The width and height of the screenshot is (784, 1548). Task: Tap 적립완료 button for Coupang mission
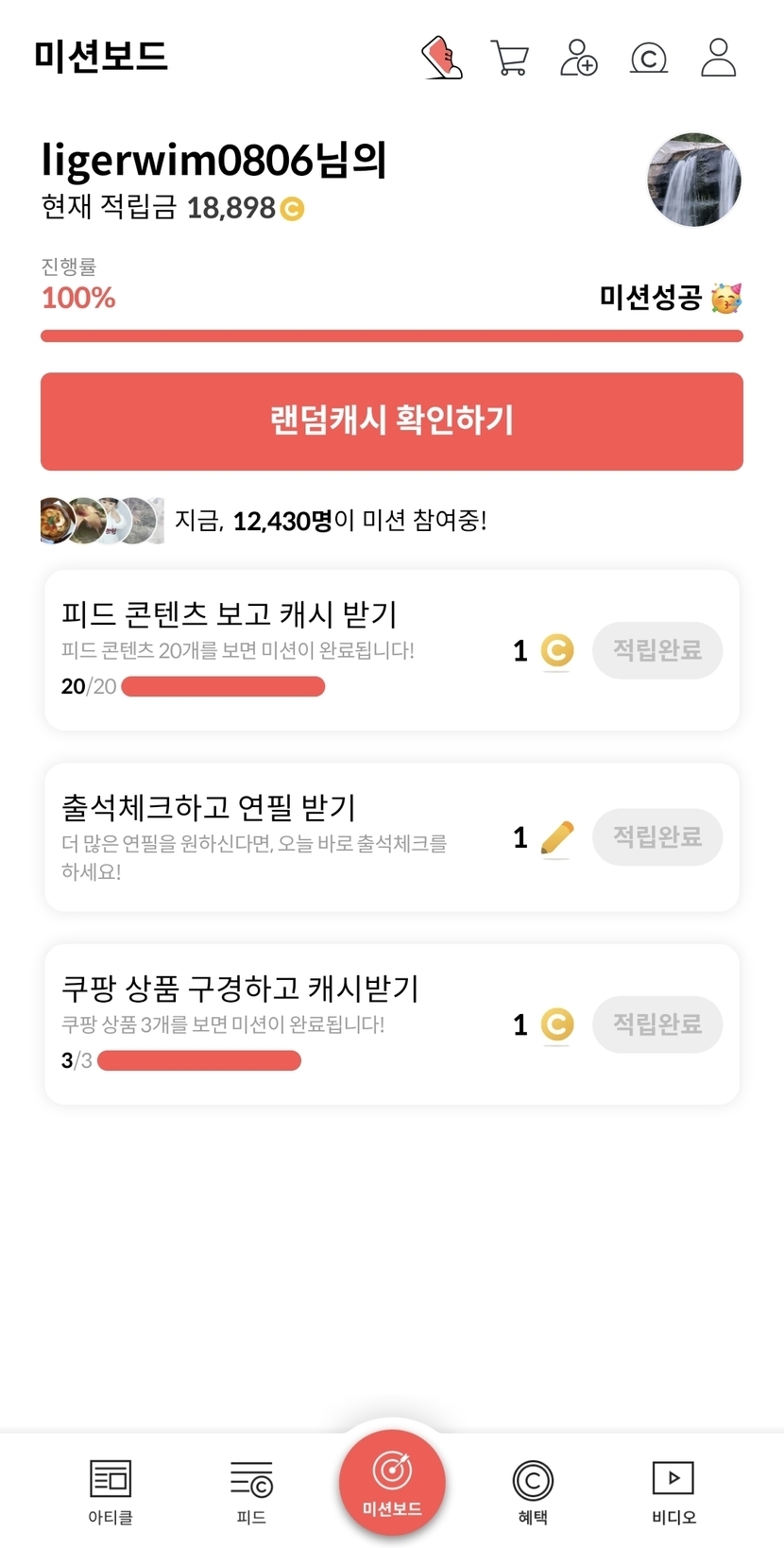point(657,1024)
